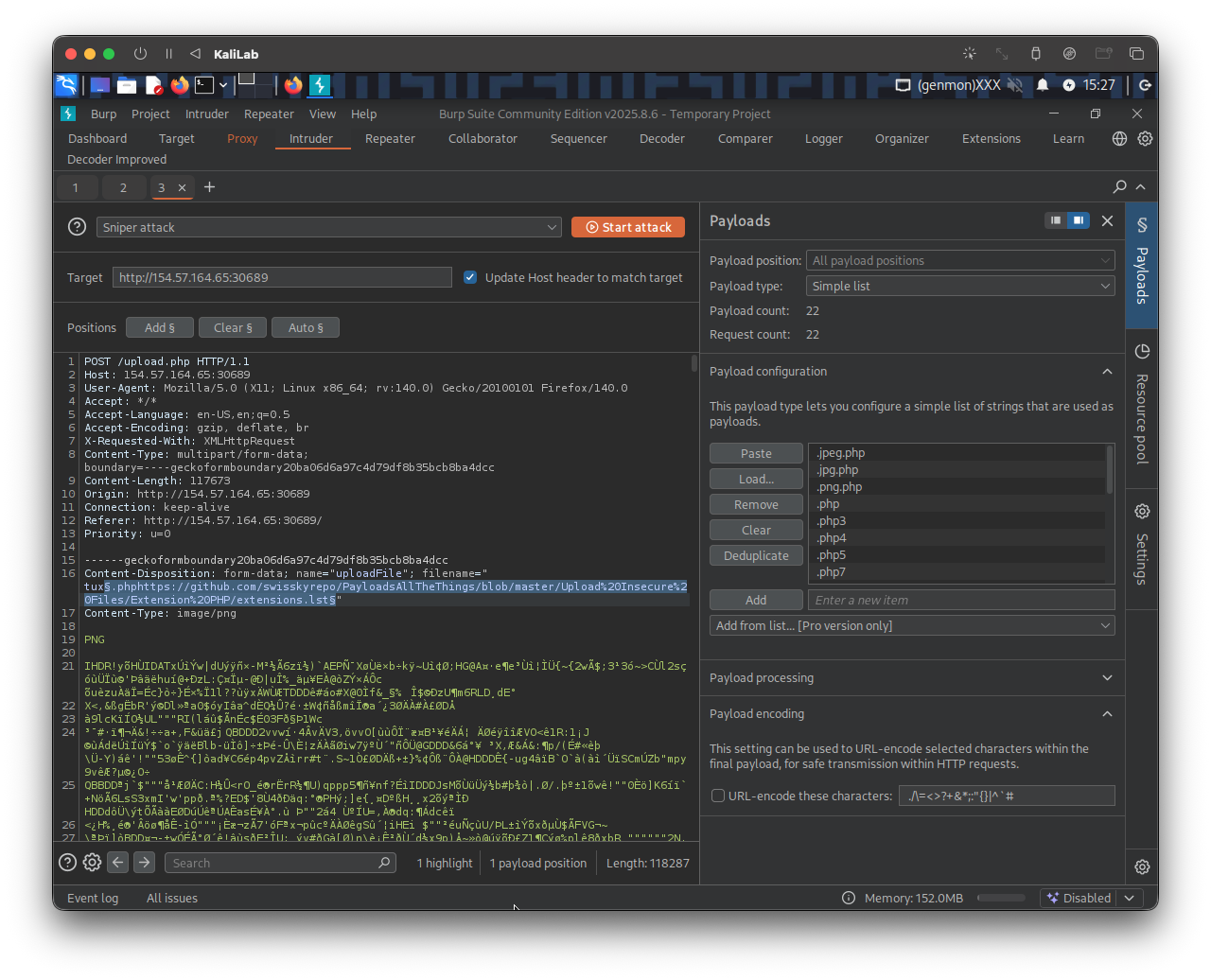Click the search magnifier icon in tab bar
The height and width of the screenshot is (980, 1211).
point(1119,187)
